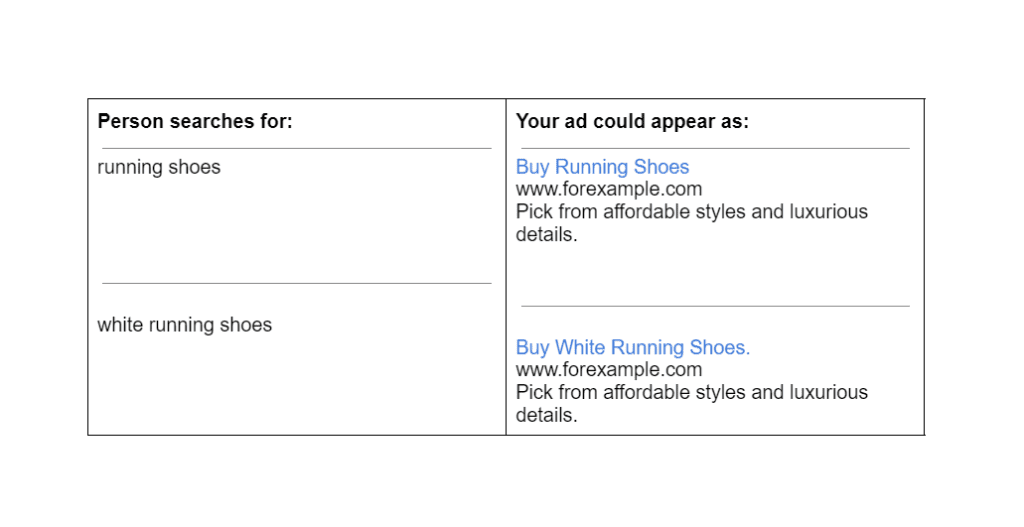Select the 'Your ad could appear as:' header
The width and height of the screenshot is (1024, 527).
coord(632,121)
